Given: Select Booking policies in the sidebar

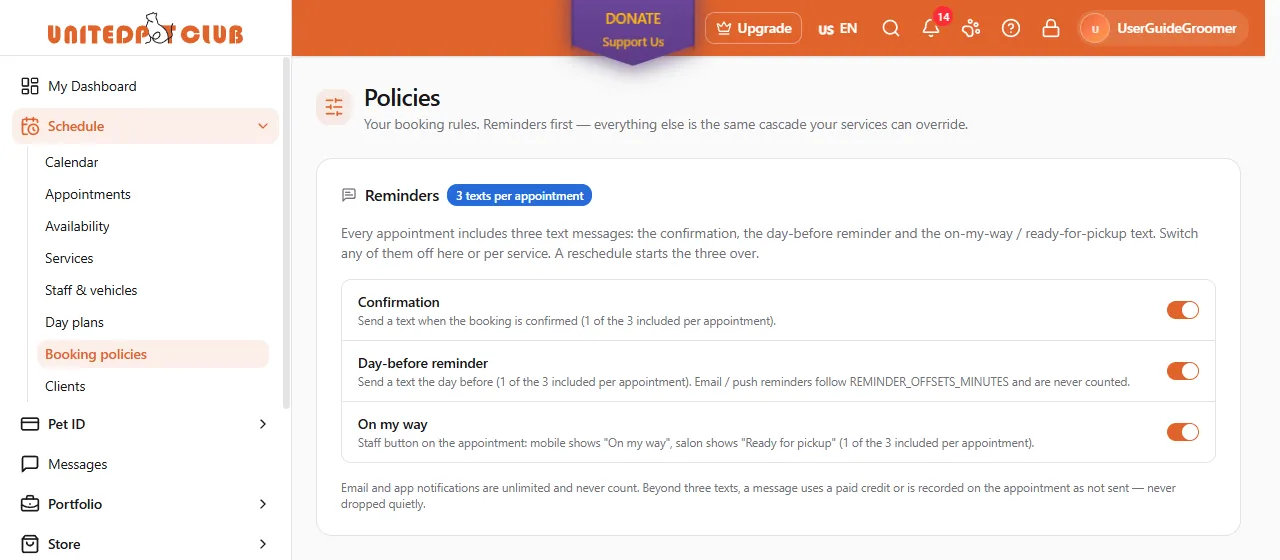Looking at the screenshot, I should [x=153, y=354].
